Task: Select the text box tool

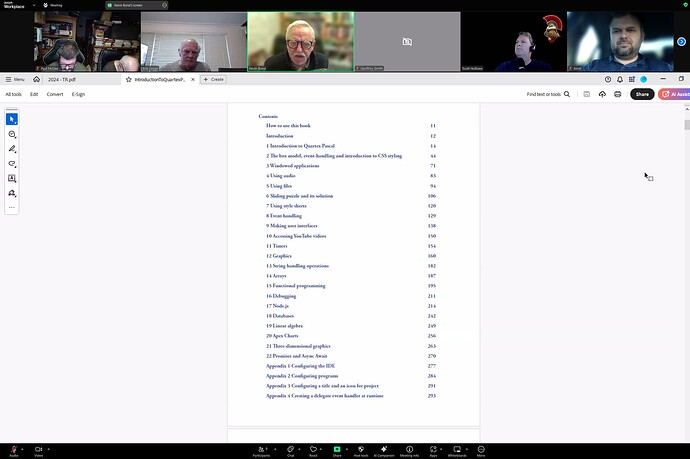Action: 12,178
